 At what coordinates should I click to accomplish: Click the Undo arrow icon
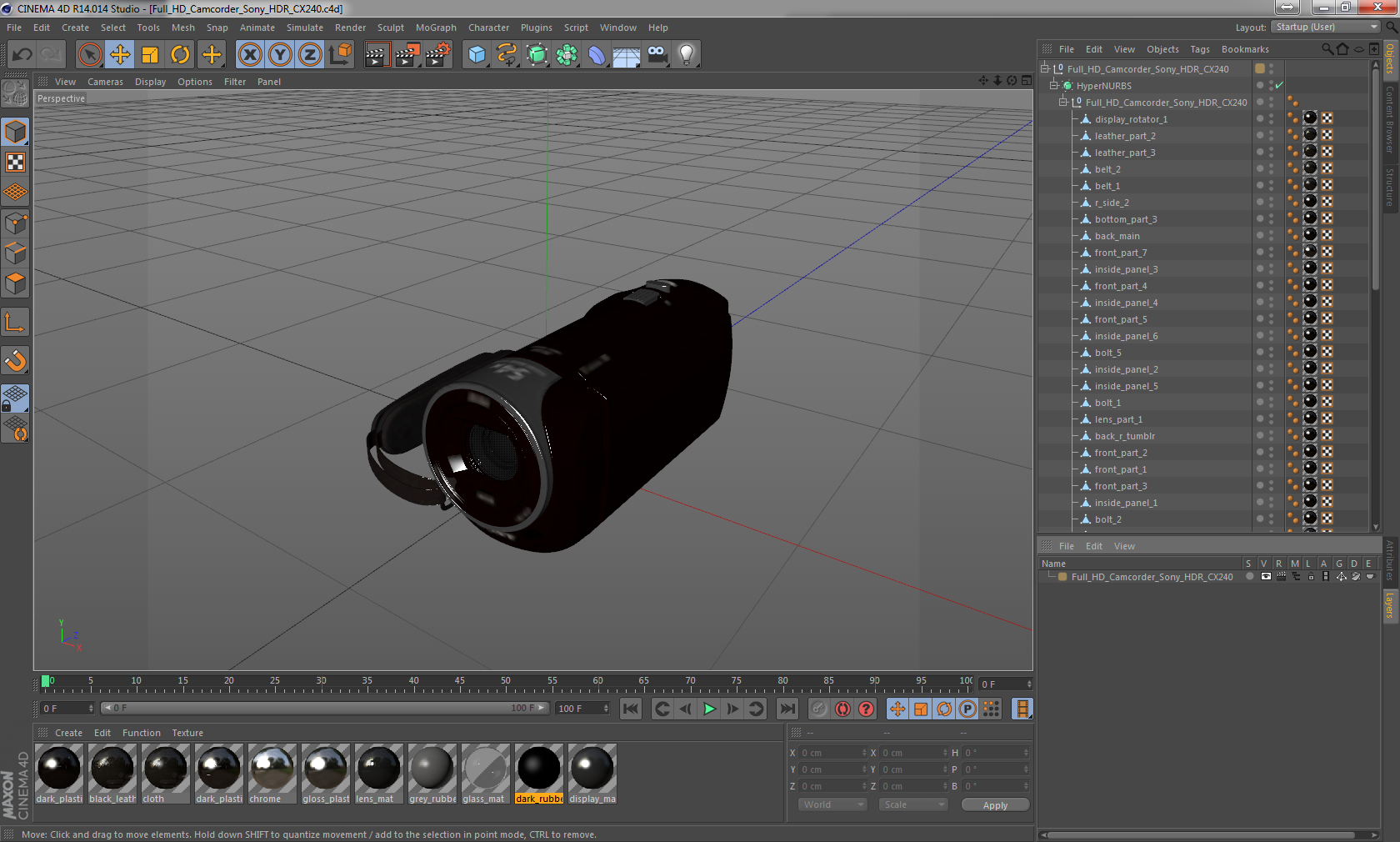[22, 55]
